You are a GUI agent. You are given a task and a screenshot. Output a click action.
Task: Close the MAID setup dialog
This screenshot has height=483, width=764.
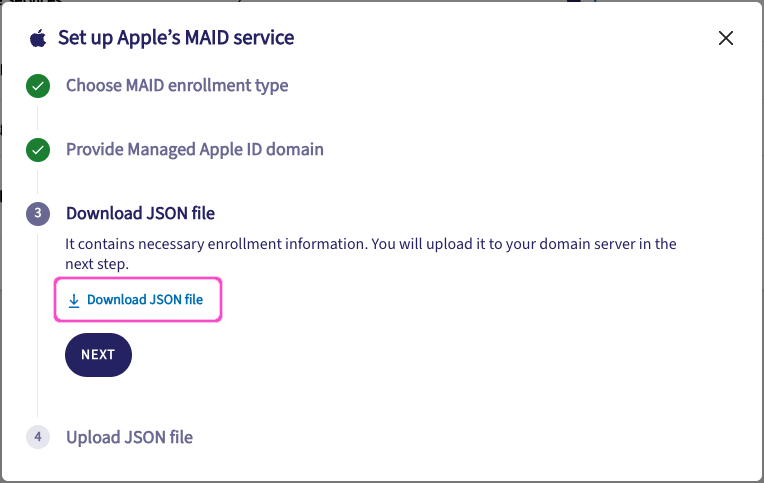tap(726, 39)
